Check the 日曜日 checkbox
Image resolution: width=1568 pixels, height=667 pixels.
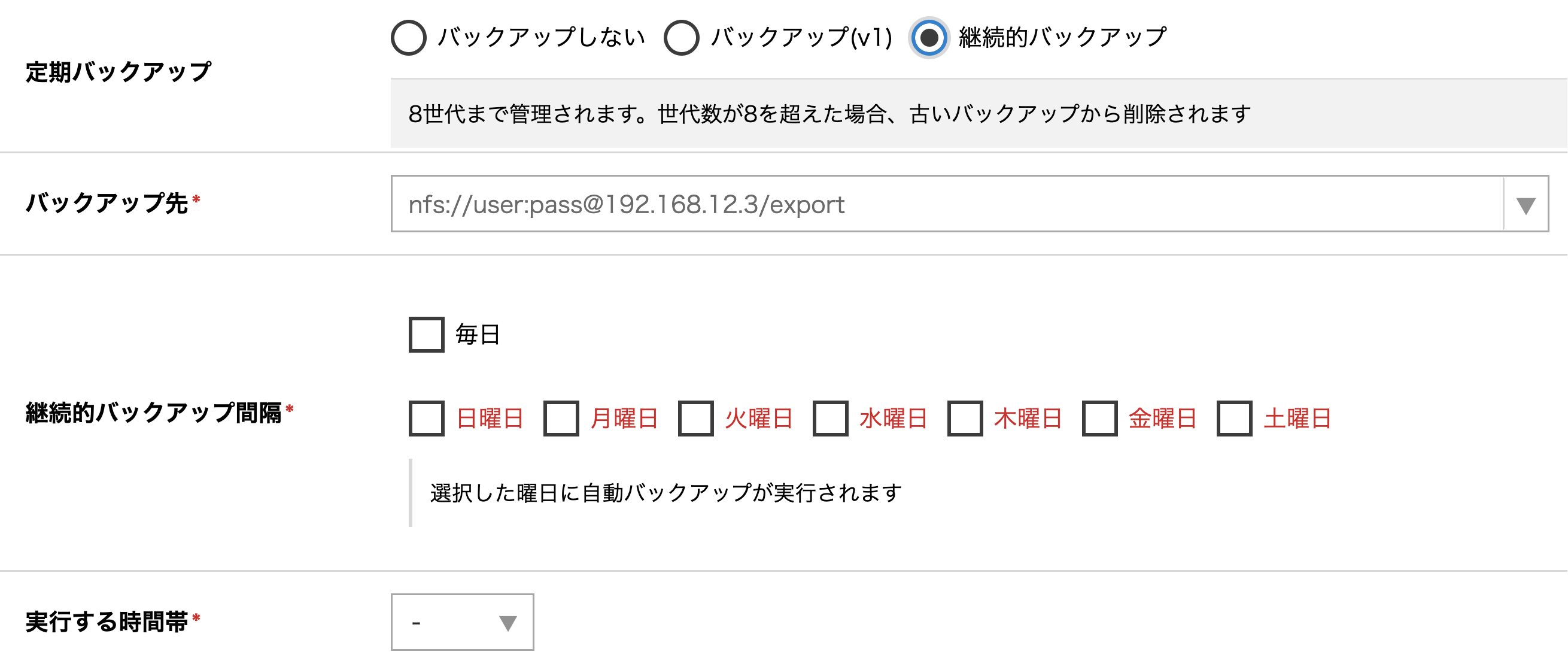click(x=426, y=419)
